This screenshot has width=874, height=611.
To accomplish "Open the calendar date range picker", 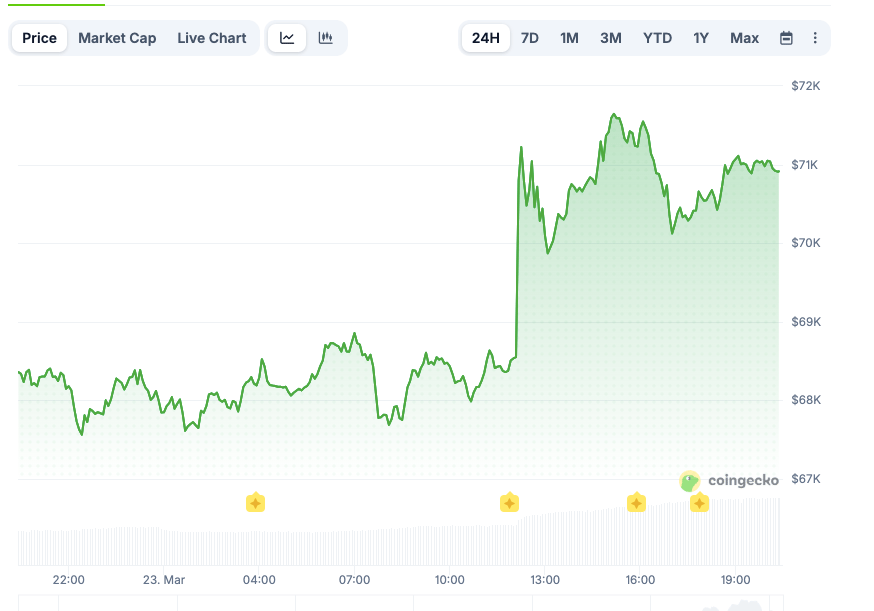I will point(786,38).
